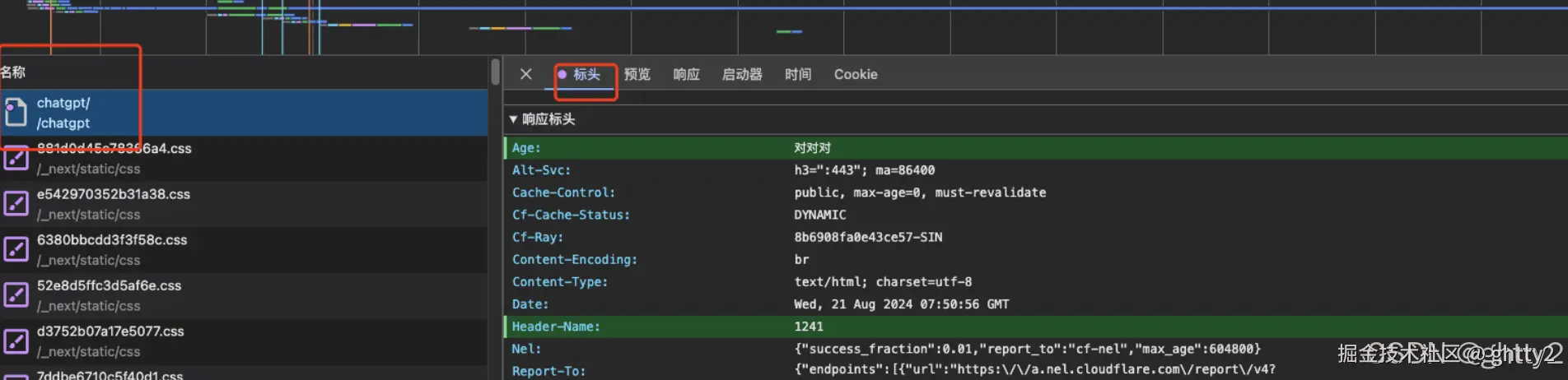This screenshot has height=380, width=1568.
Task: Click the stylesheet icon beside 52e8d5ffc3d5af6e.css
Action: (16, 295)
